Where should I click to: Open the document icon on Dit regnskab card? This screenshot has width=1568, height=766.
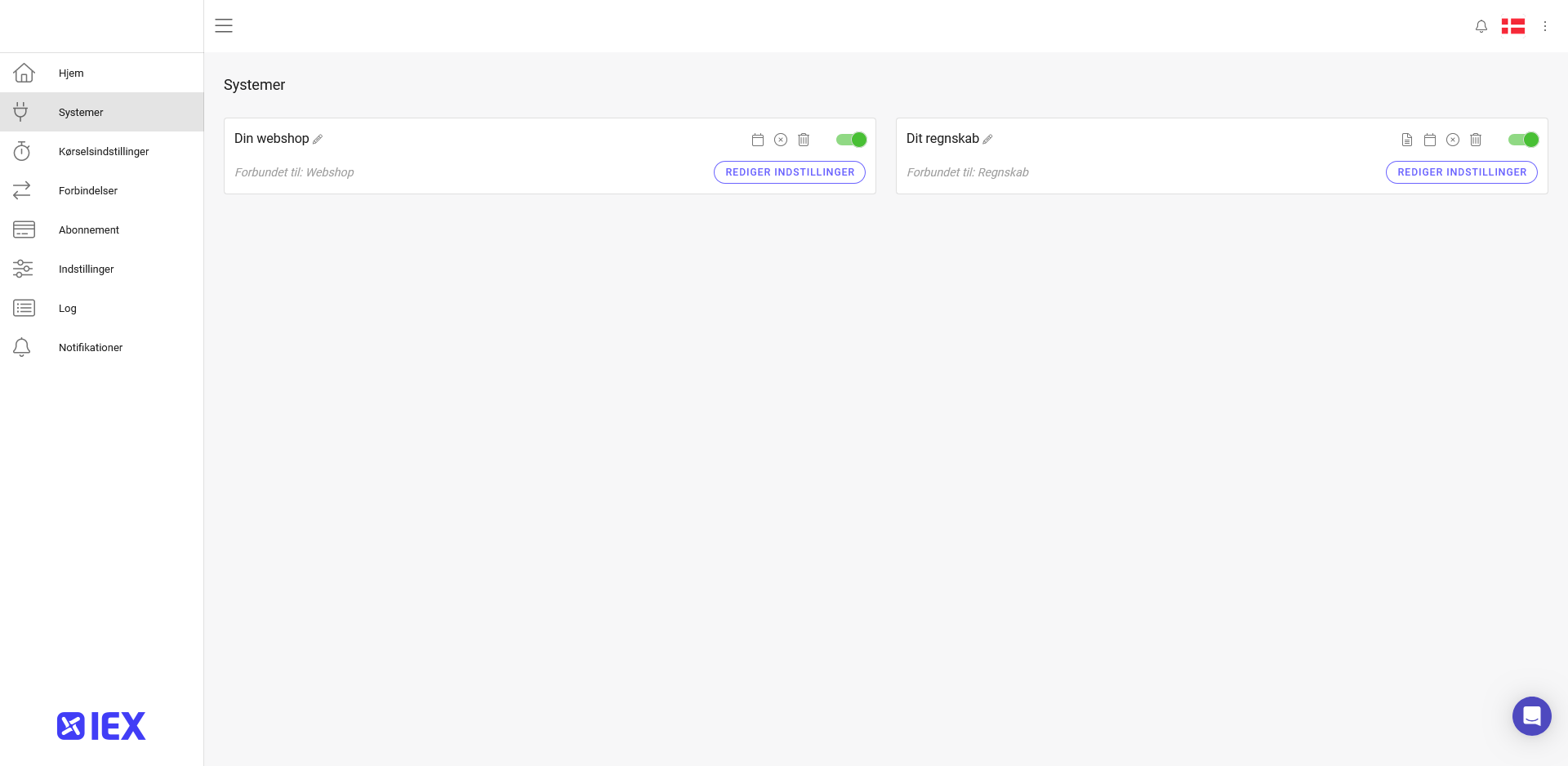click(x=1406, y=140)
